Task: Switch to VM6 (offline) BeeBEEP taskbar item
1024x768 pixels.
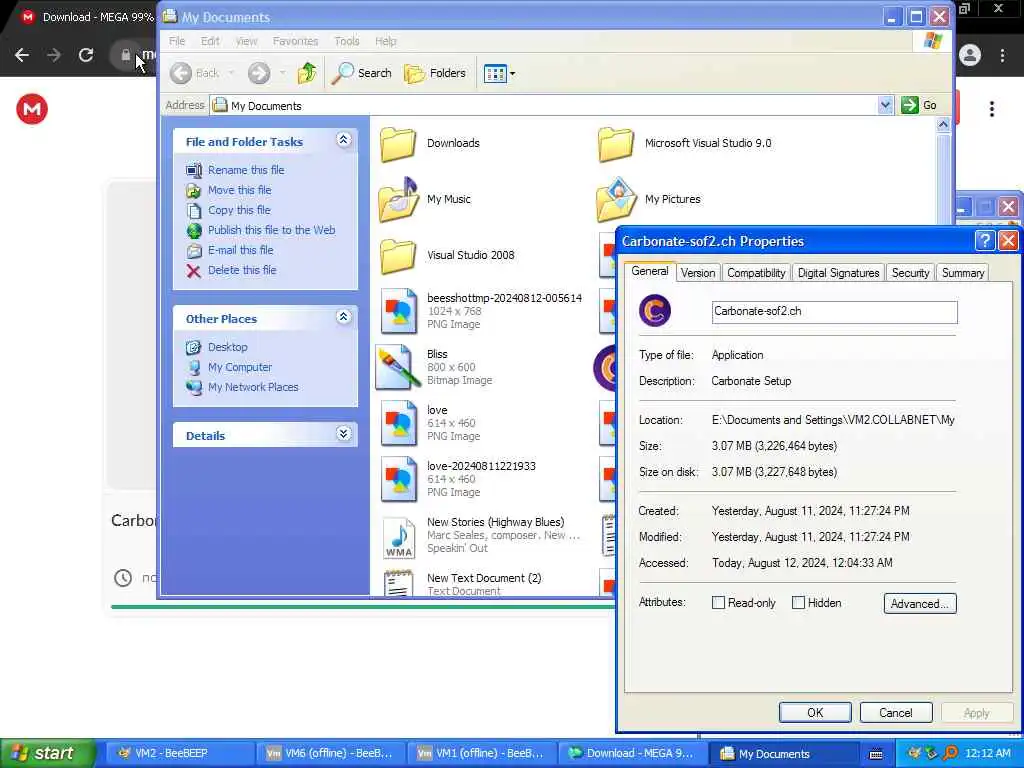Action: [x=330, y=754]
